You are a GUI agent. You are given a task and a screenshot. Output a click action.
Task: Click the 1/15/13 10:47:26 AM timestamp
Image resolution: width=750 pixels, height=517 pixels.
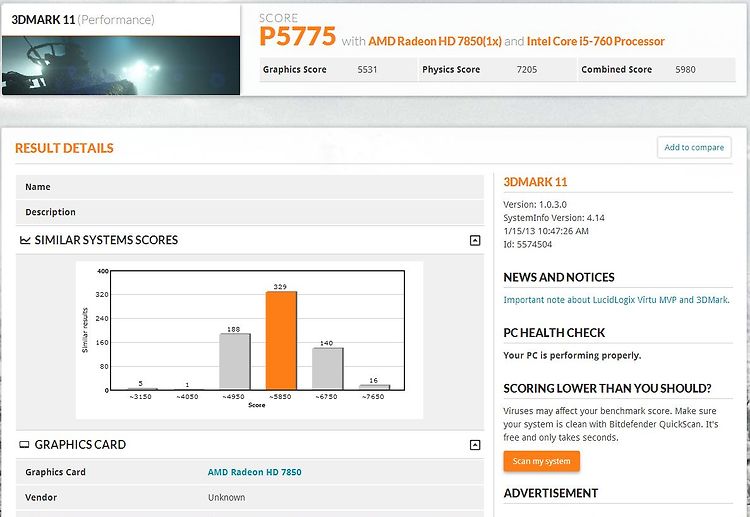tap(546, 231)
